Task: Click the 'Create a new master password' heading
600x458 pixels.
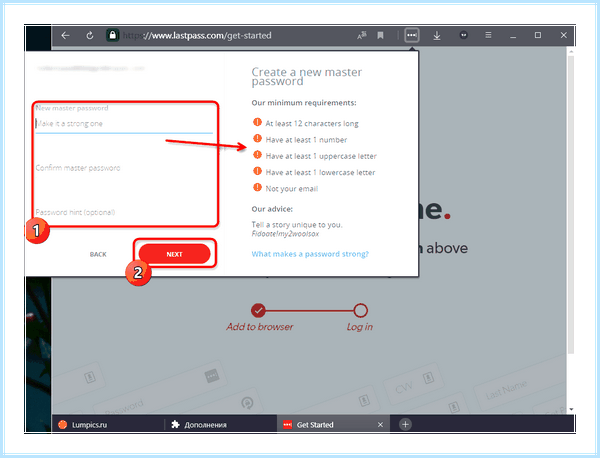Action: pyautogui.click(x=307, y=77)
